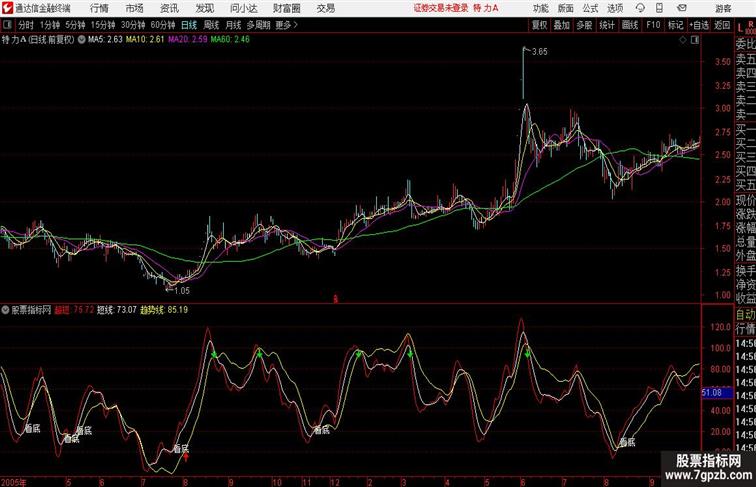Click the split-panel icon in chart corner

(x=695, y=40)
